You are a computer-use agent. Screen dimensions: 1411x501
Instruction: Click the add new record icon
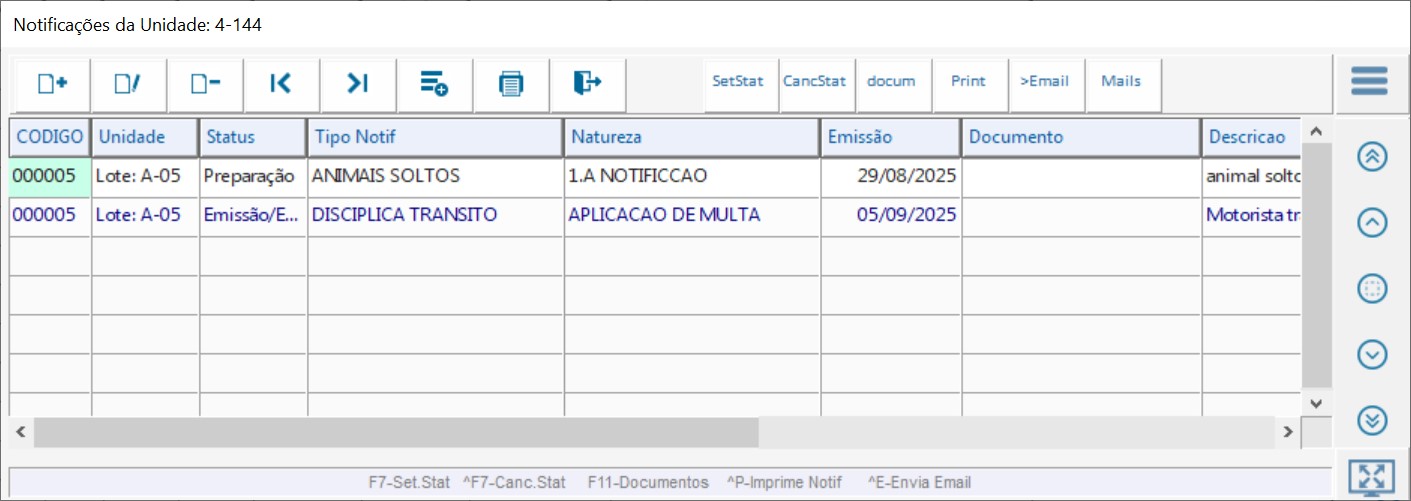[x=52, y=84]
